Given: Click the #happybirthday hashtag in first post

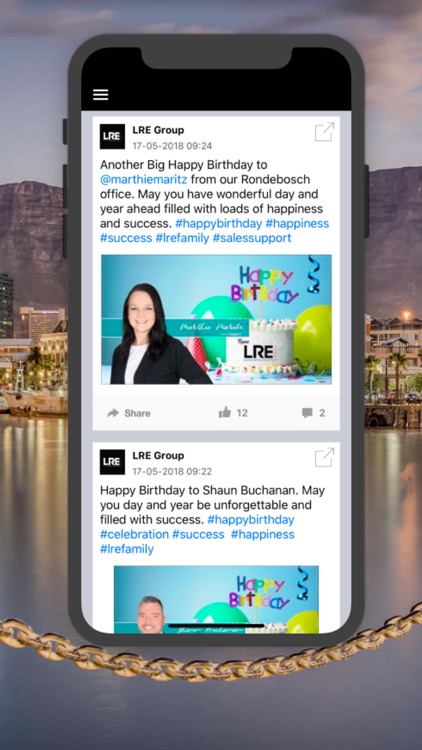Looking at the screenshot, I should [219, 223].
